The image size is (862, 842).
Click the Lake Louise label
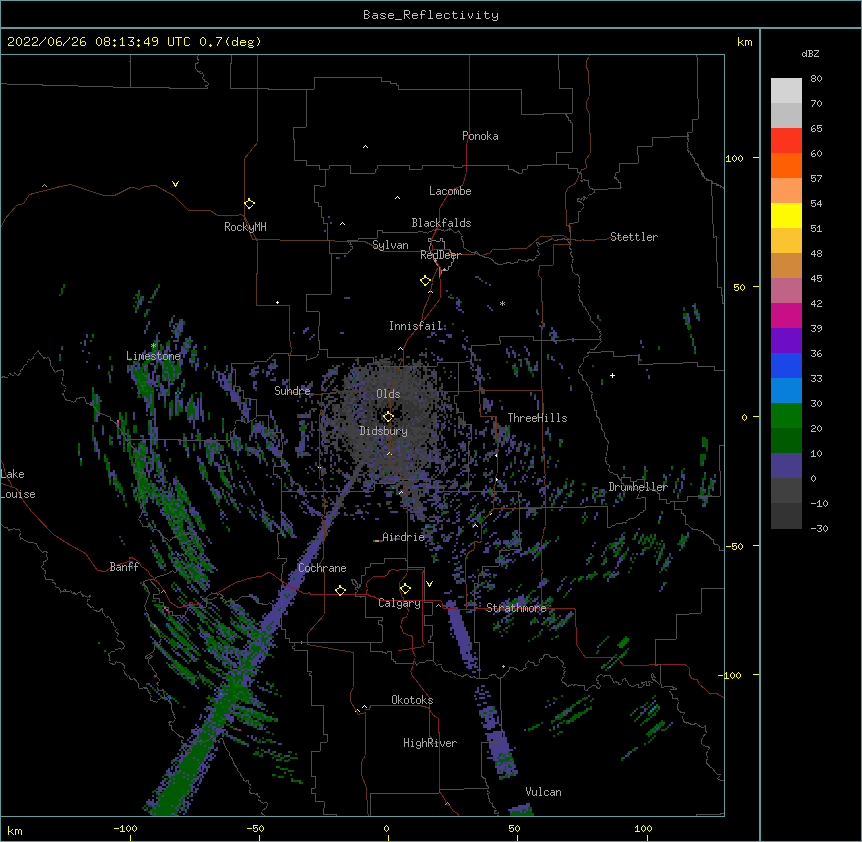[x=18, y=484]
